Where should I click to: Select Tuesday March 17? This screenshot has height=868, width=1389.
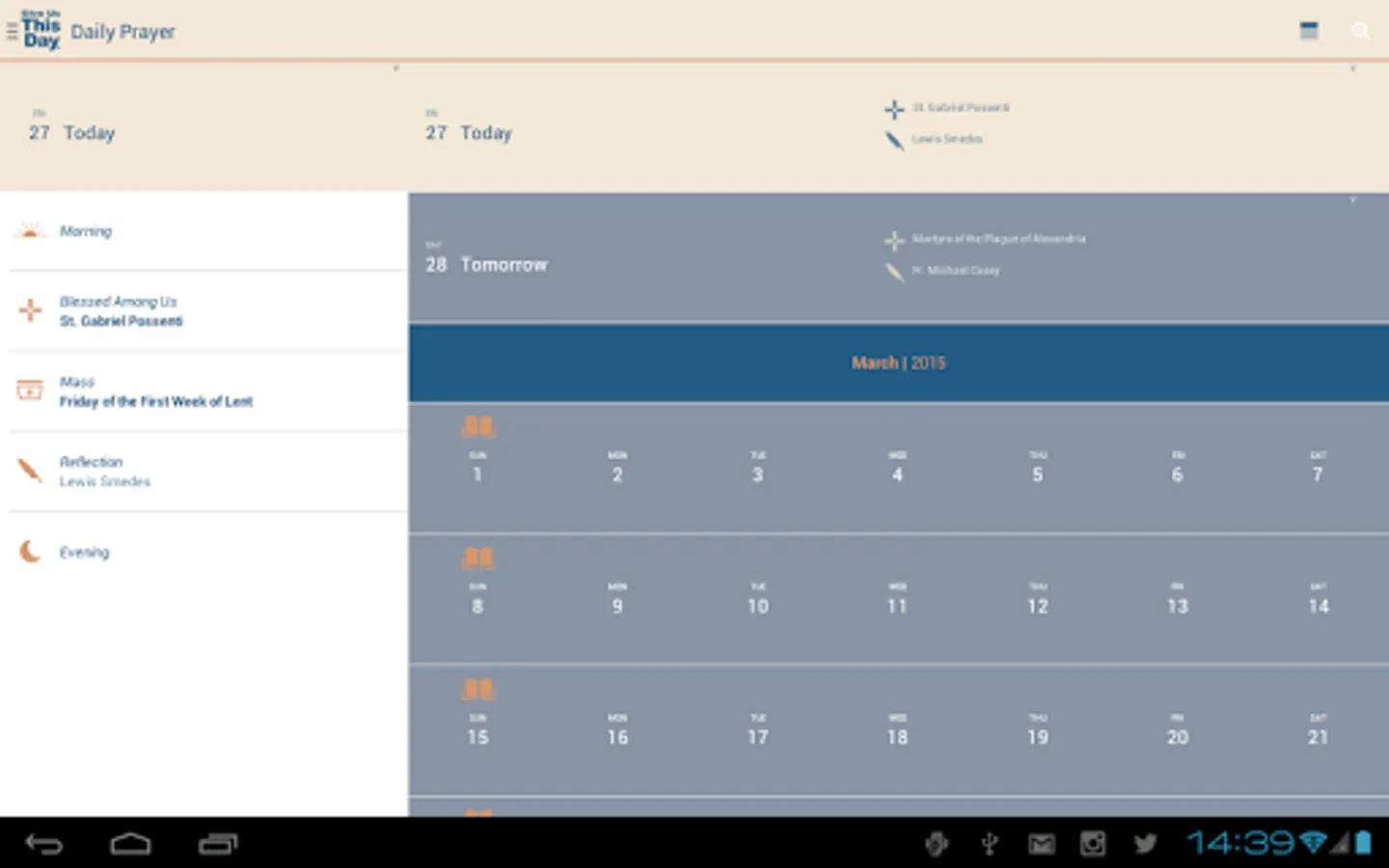pos(758,730)
